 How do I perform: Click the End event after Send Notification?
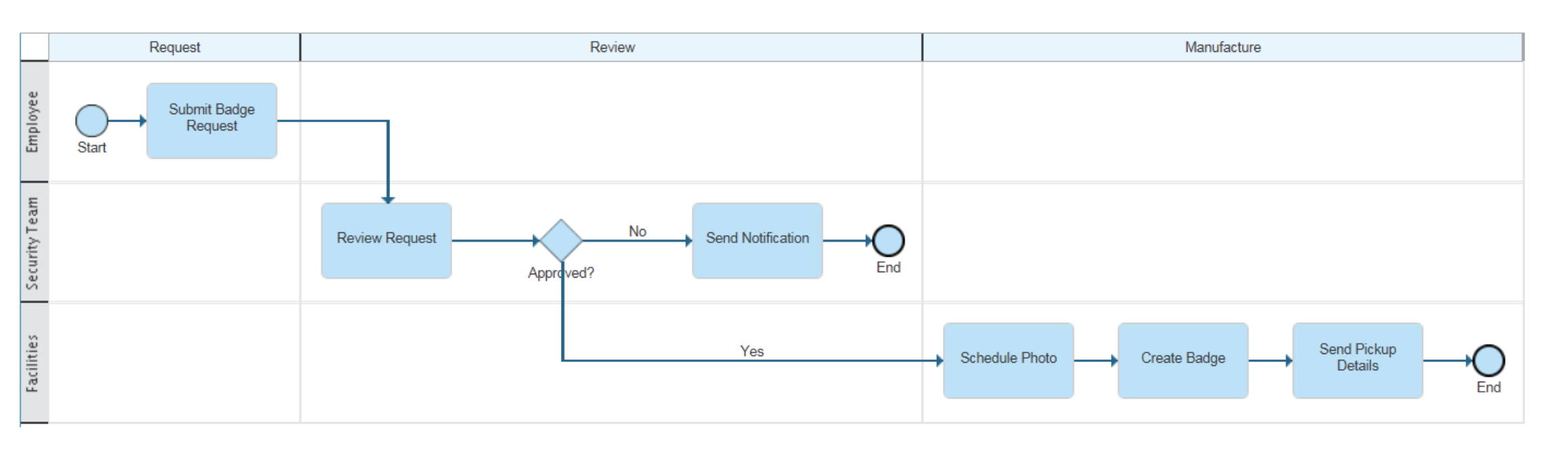[x=888, y=240]
